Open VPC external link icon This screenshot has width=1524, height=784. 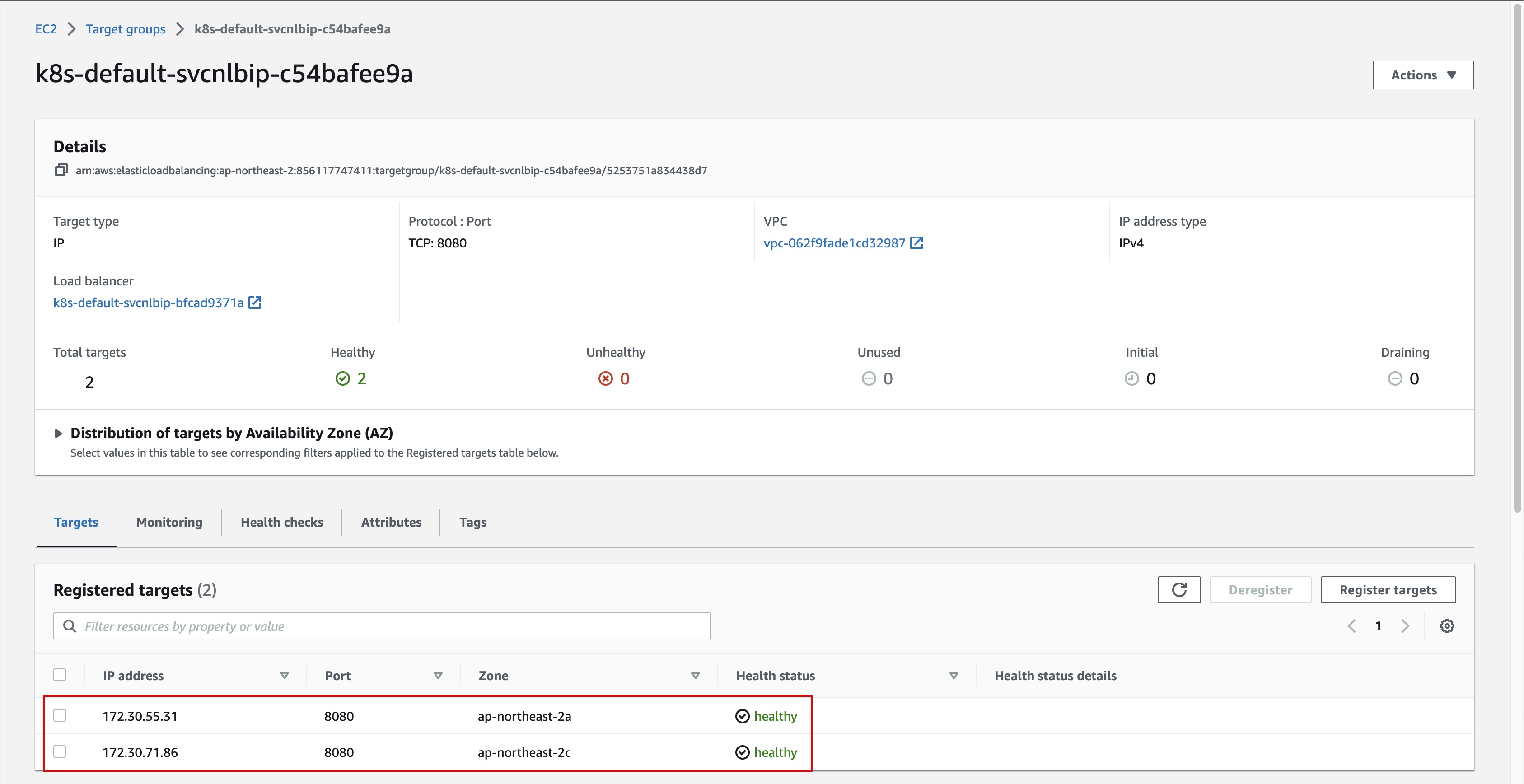(916, 243)
